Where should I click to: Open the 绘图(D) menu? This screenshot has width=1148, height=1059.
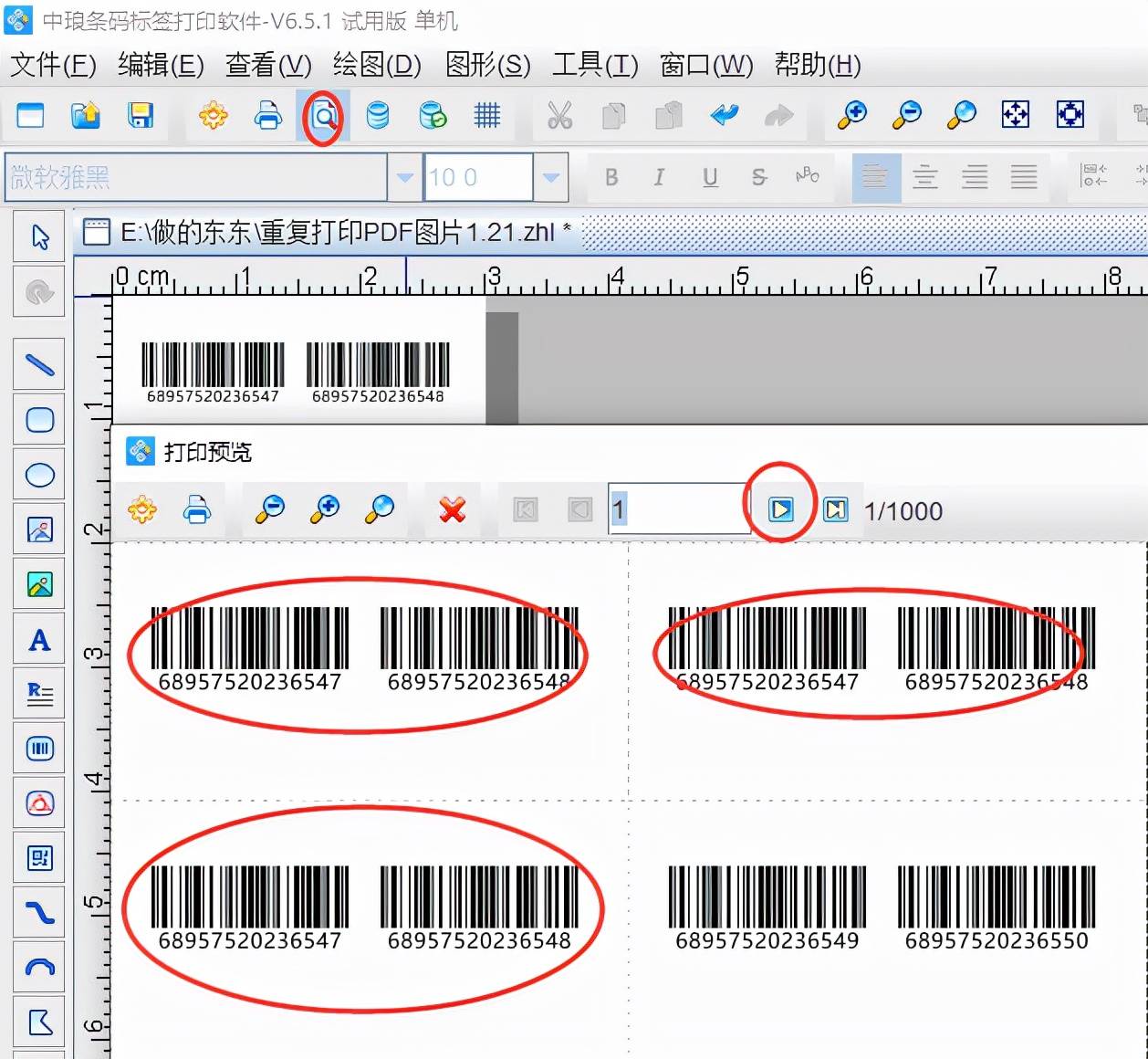pyautogui.click(x=377, y=65)
